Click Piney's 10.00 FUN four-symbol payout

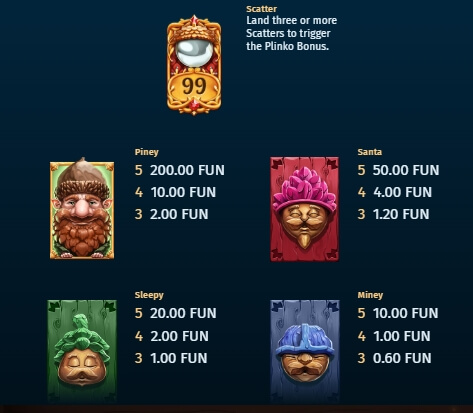click(183, 192)
